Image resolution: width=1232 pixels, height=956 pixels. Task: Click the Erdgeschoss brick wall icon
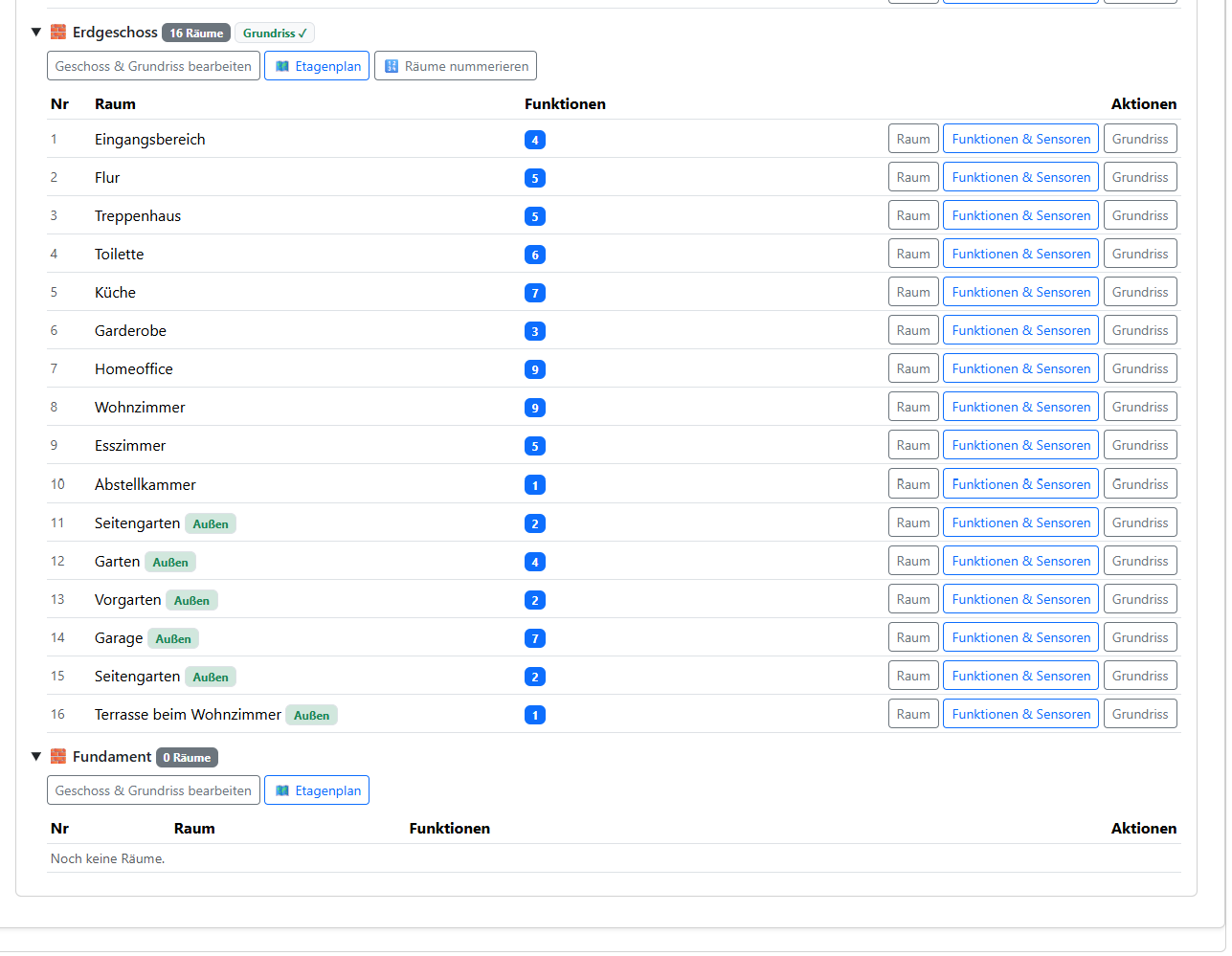coord(58,33)
